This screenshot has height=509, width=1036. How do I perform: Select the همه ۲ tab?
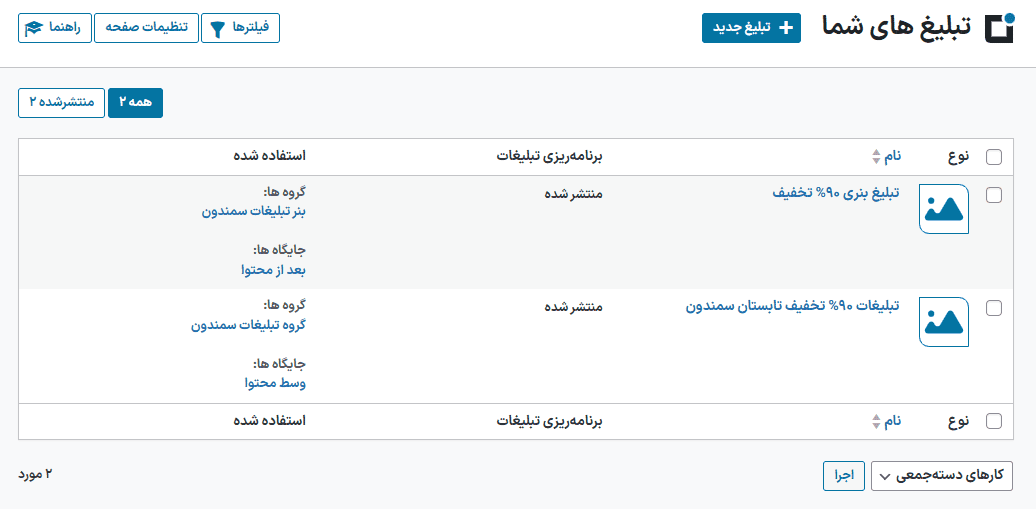(135, 103)
